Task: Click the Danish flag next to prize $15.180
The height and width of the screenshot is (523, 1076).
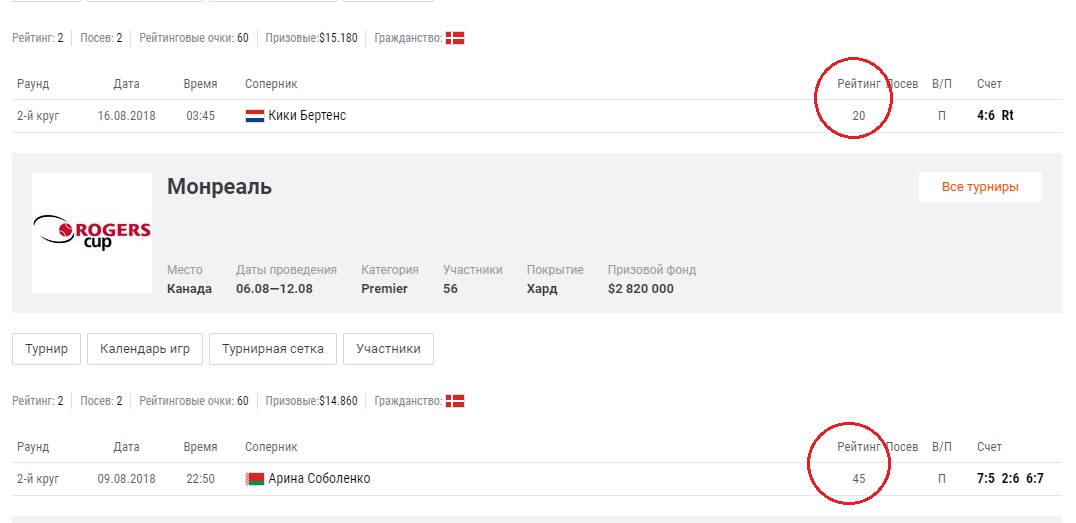Action: (455, 38)
